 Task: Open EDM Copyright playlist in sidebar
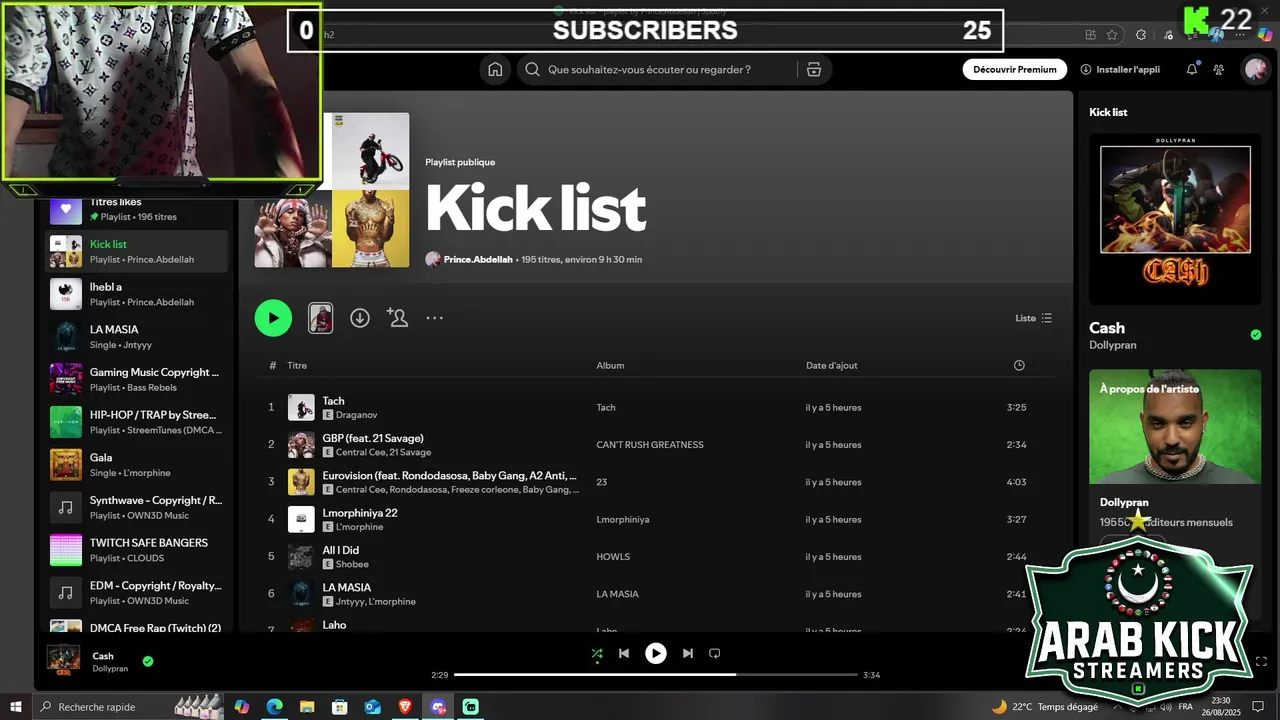click(136, 593)
